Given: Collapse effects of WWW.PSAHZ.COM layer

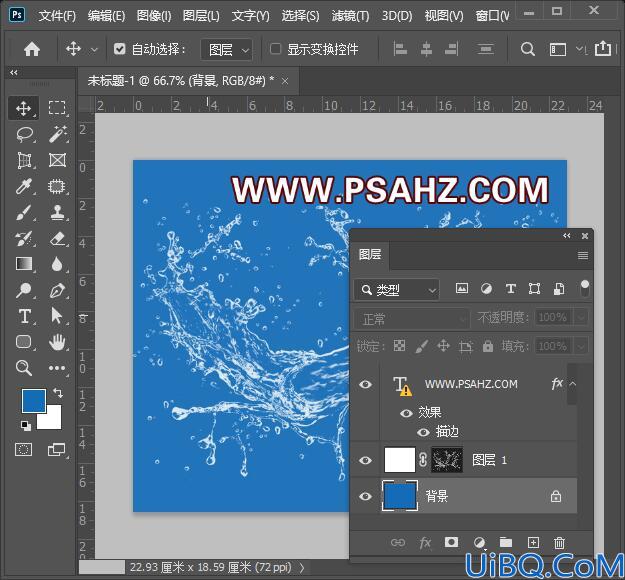Looking at the screenshot, I should coord(572,384).
